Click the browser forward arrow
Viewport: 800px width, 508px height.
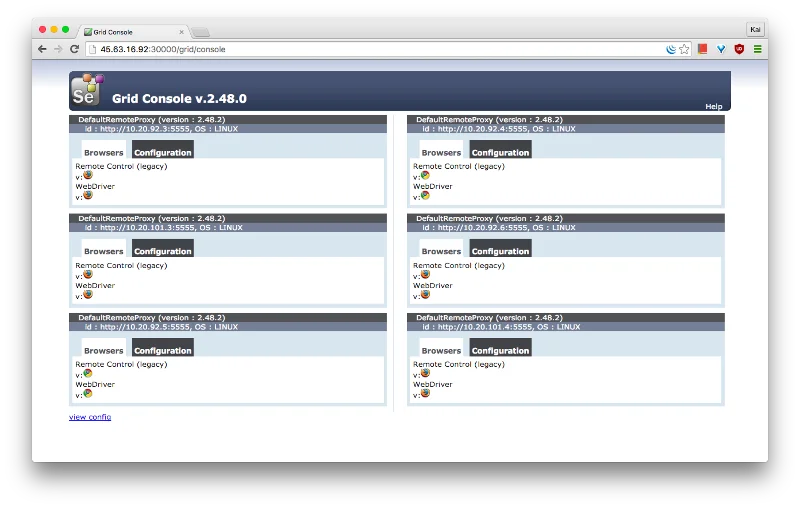click(x=58, y=49)
